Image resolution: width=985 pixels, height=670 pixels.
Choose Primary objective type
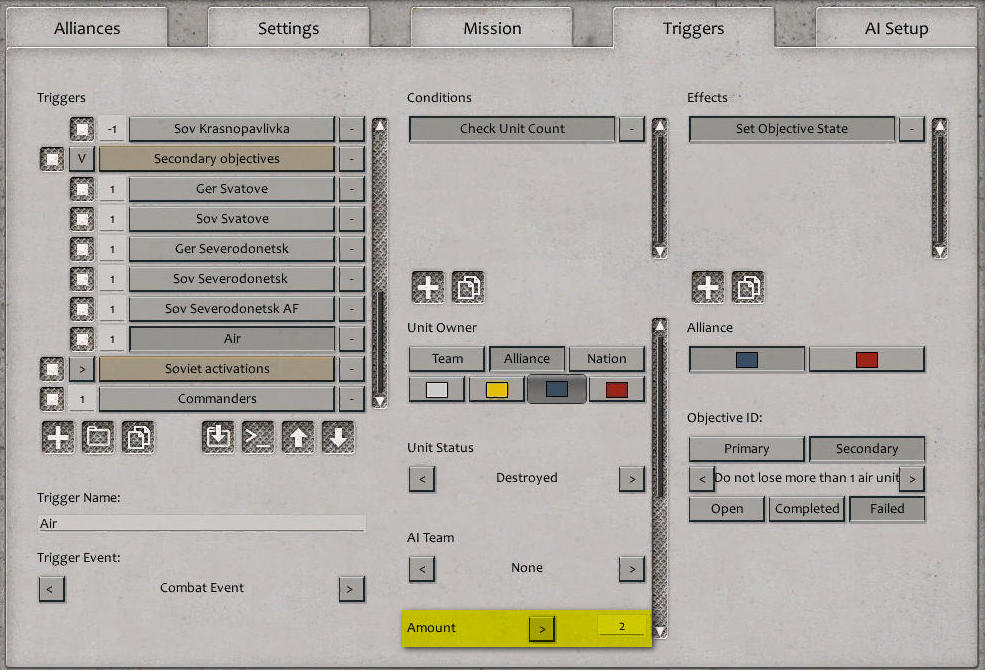point(747,449)
